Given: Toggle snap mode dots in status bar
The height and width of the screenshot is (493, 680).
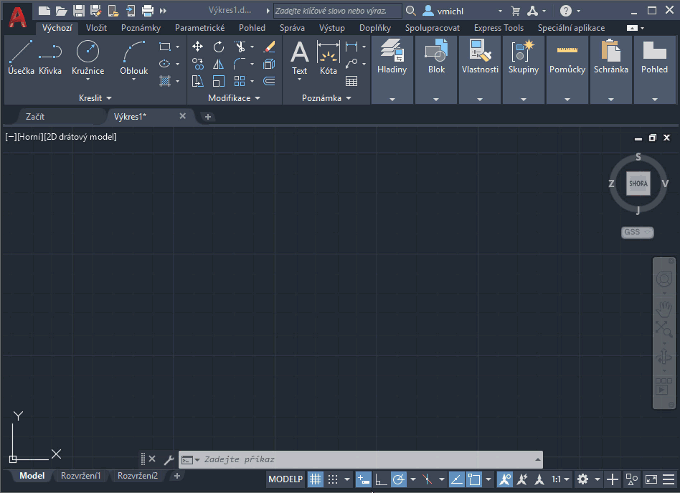Looking at the screenshot, I should tap(333, 480).
